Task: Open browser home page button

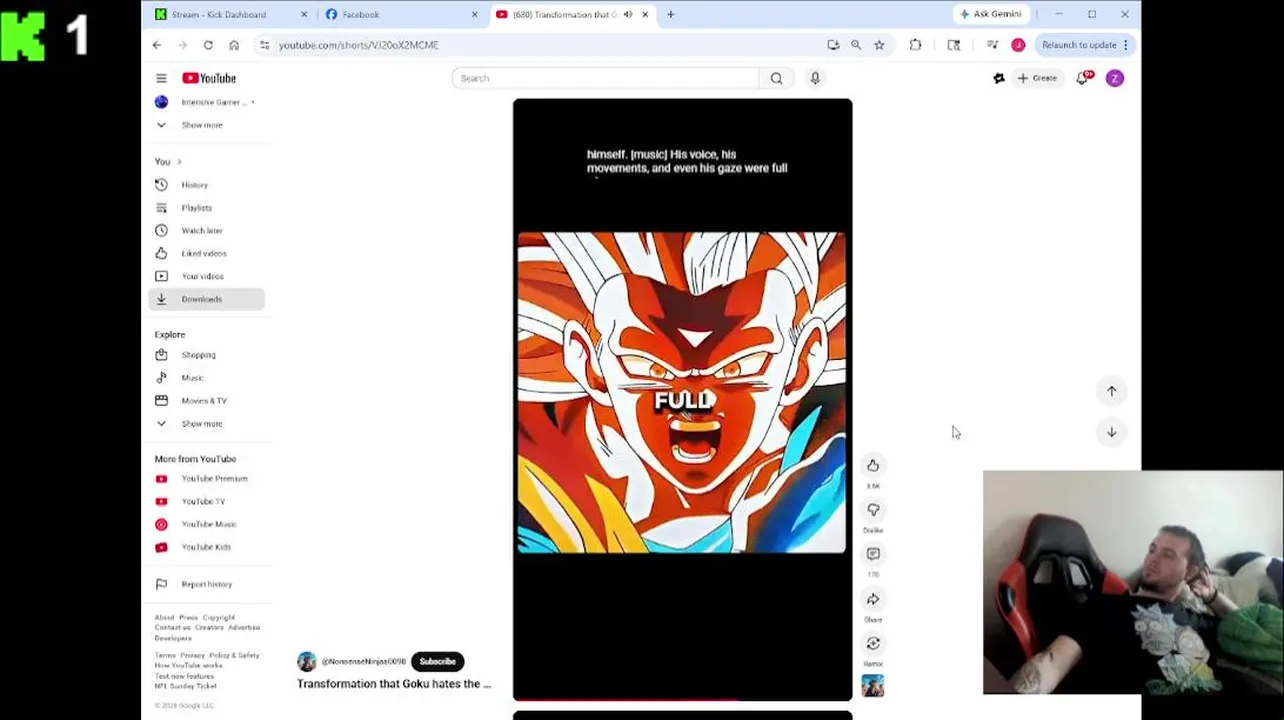Action: tap(234, 45)
